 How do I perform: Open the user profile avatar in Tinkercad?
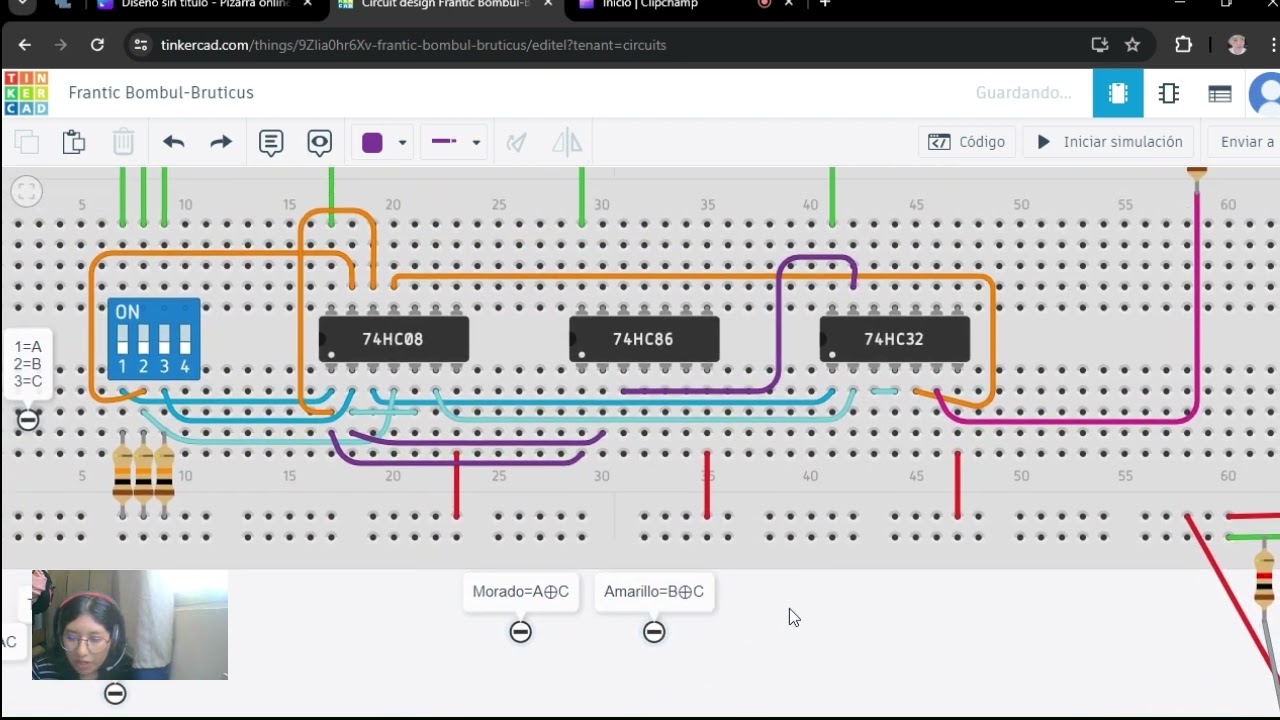pos(1266,94)
